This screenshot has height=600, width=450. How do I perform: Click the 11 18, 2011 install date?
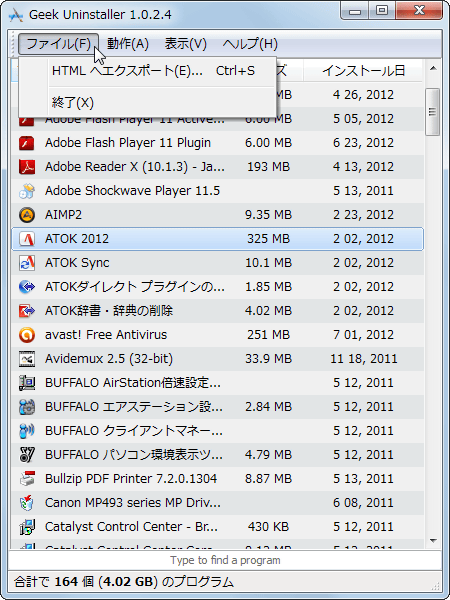(364, 359)
